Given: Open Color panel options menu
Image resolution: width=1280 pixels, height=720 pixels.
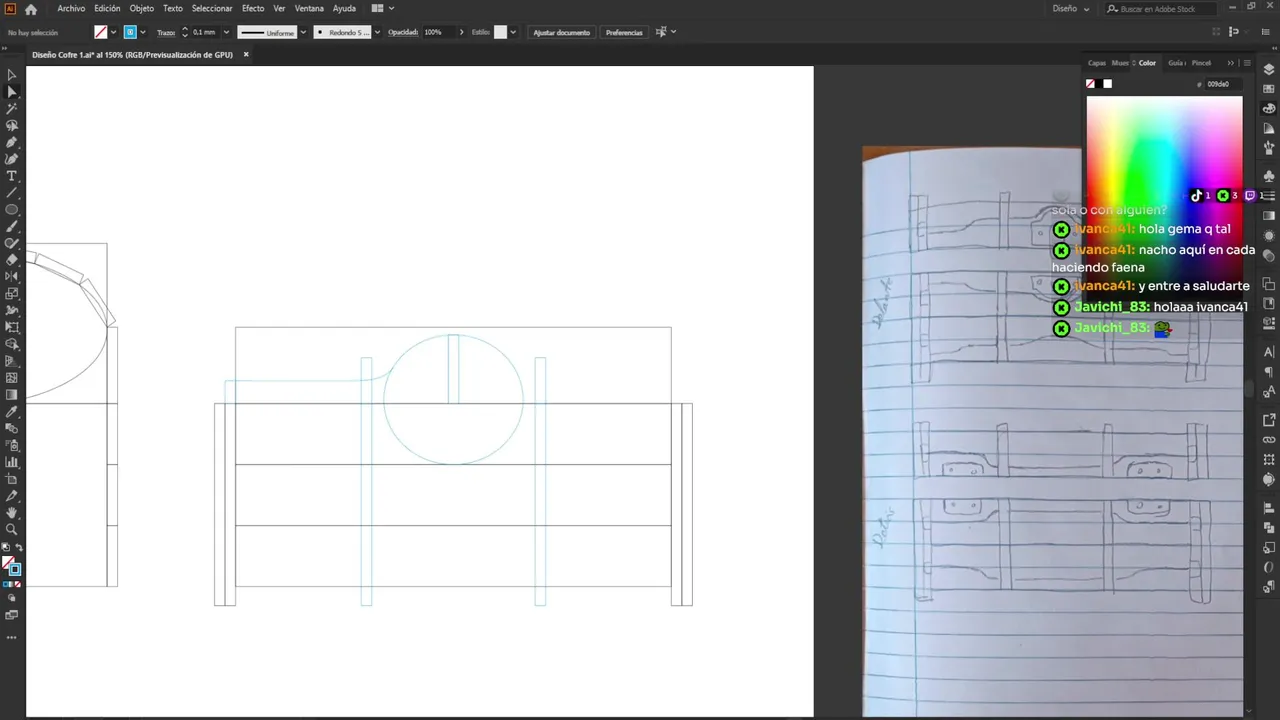Looking at the screenshot, I should click(1246, 63).
